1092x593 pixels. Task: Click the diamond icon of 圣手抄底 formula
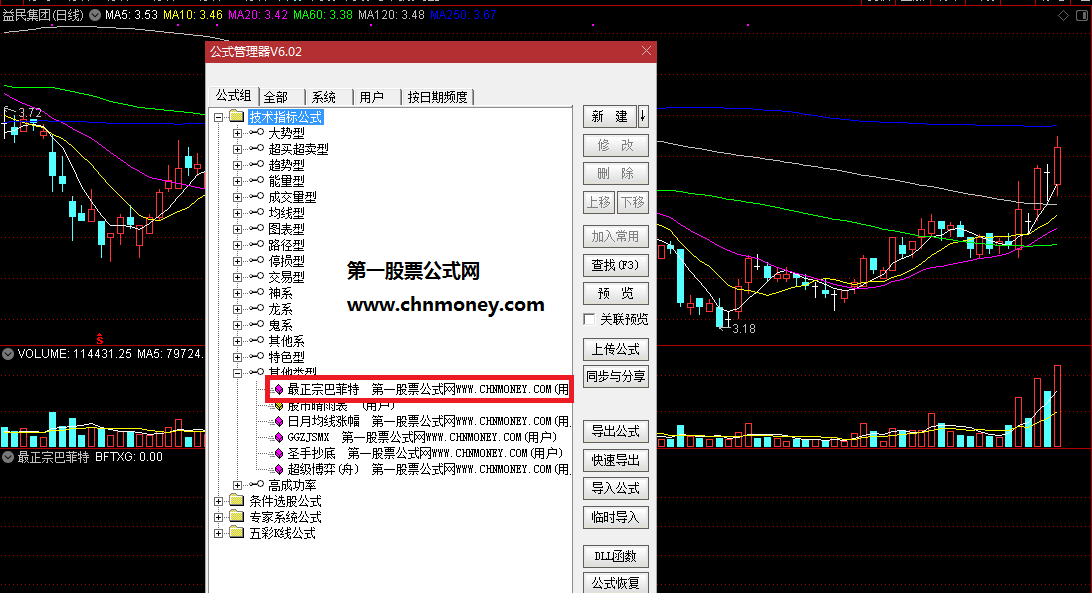point(279,454)
